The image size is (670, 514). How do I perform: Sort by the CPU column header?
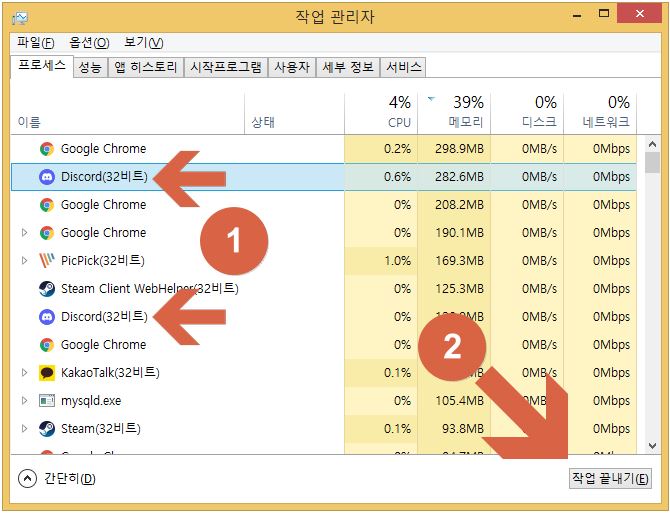pos(381,114)
